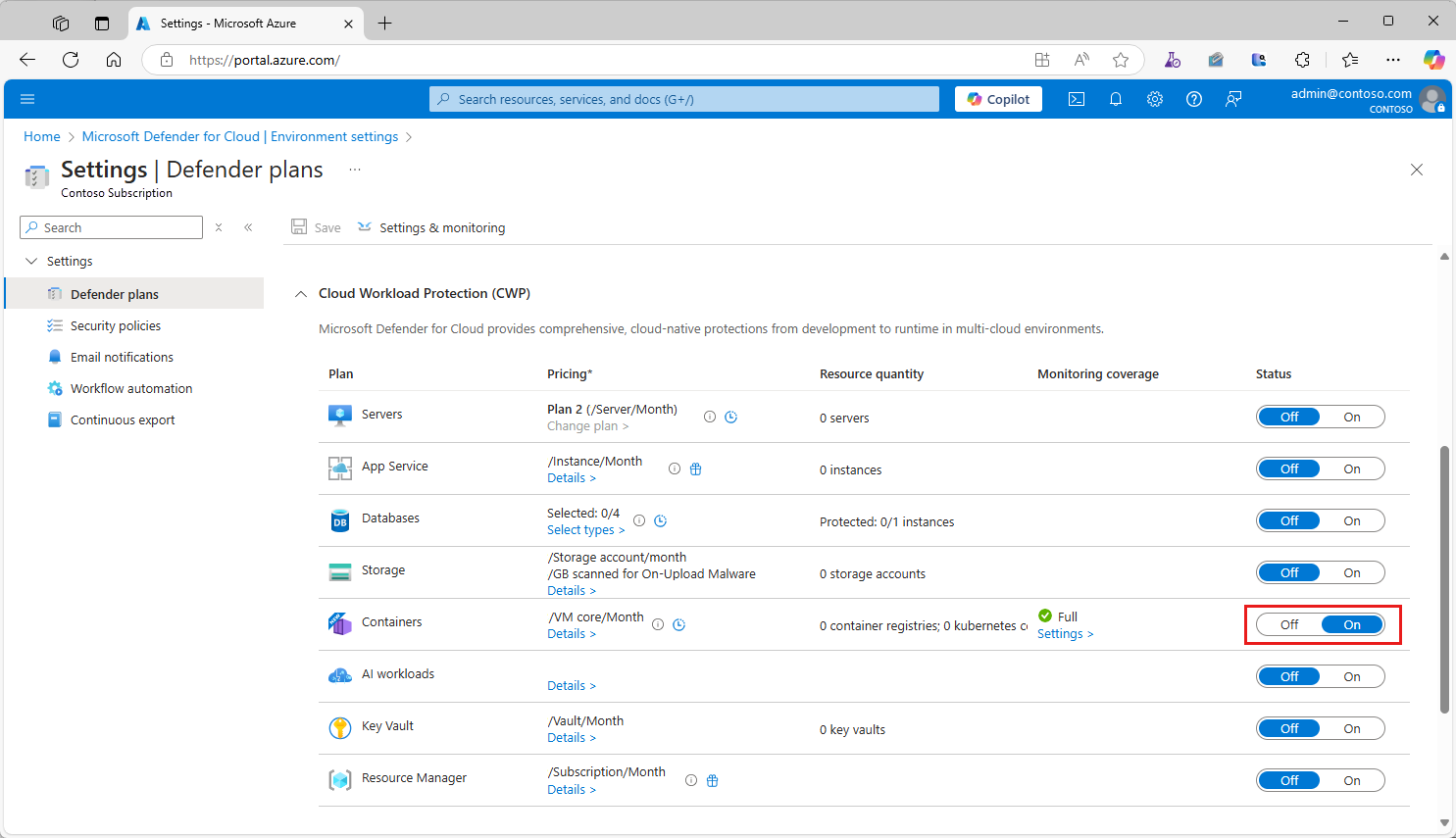Click Change plan link under Servers

(x=587, y=426)
